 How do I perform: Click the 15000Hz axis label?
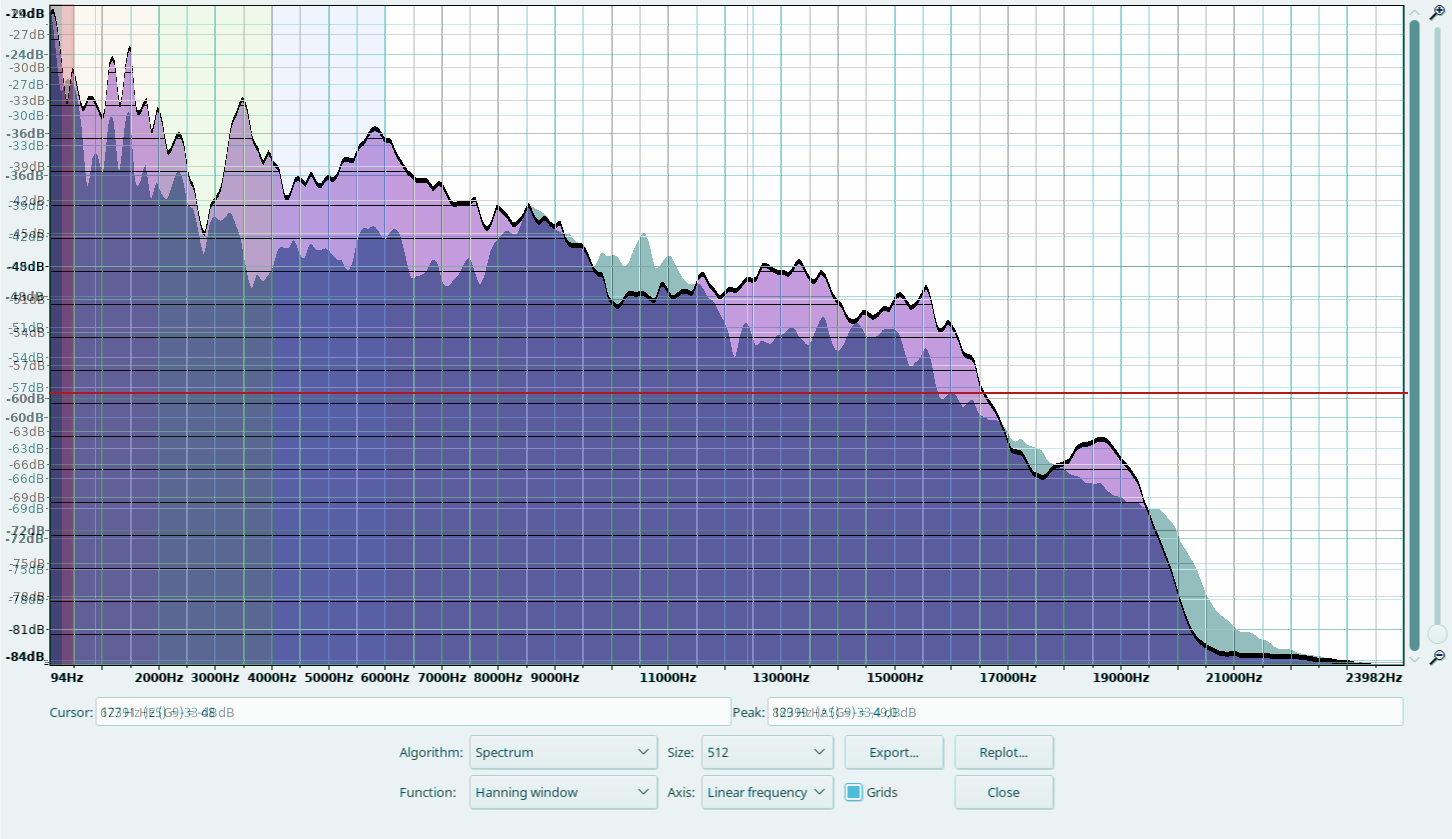coord(894,677)
